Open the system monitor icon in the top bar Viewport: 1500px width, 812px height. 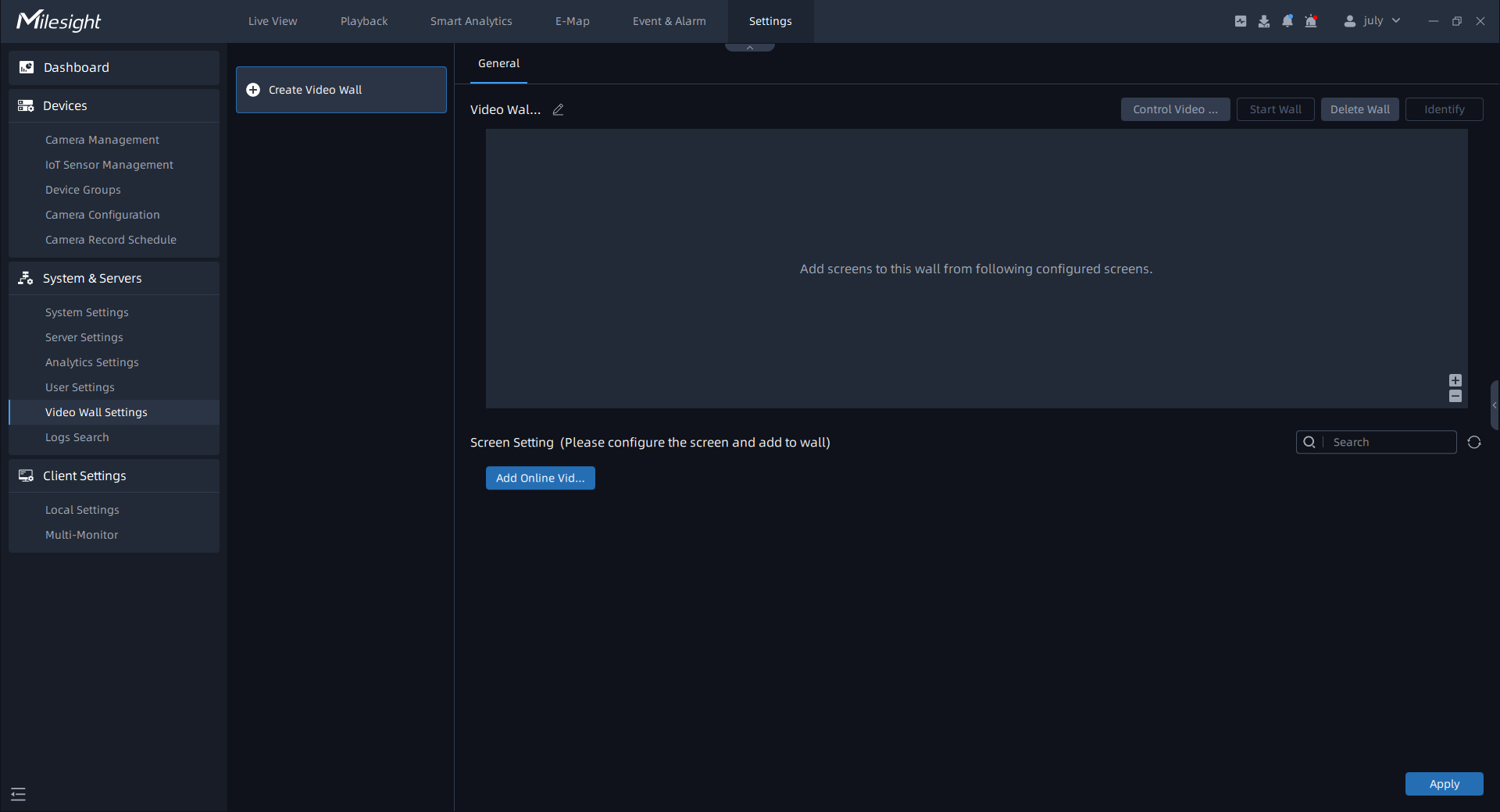[1240, 21]
